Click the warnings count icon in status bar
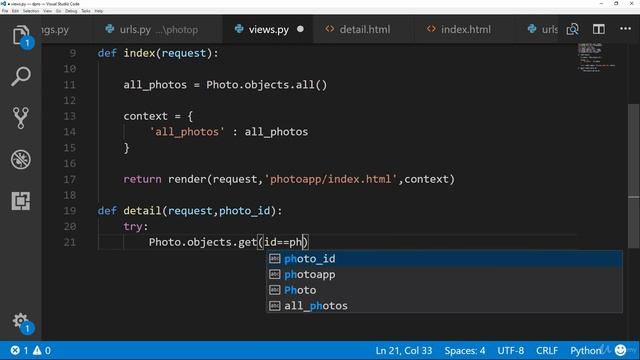 click(37, 350)
